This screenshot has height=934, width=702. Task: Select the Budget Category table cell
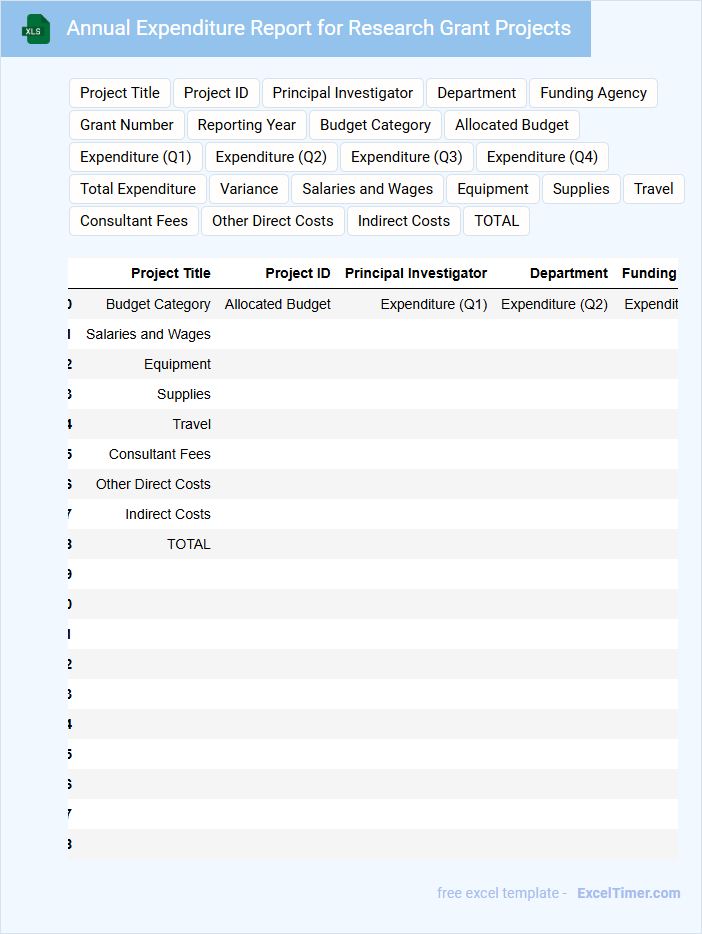click(x=158, y=304)
